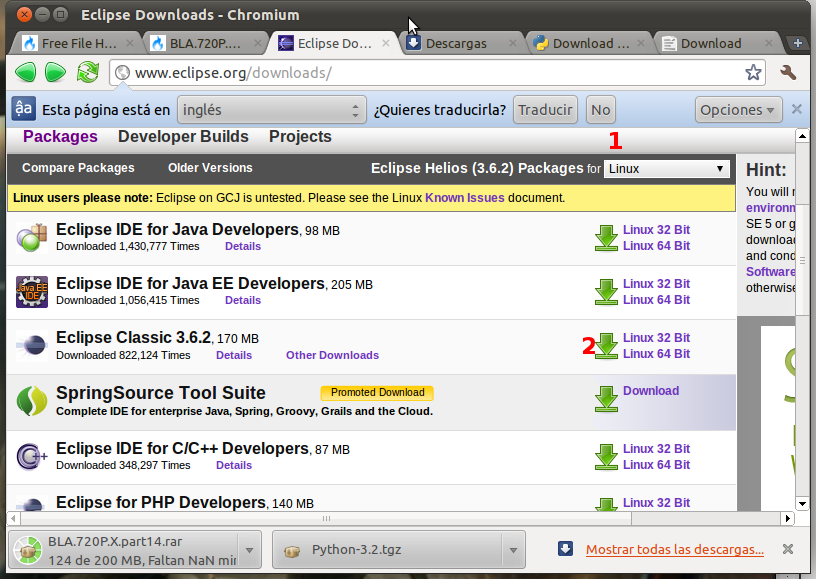816x579 pixels.
Task: Reload the page with the refresh icon
Action: [87, 72]
